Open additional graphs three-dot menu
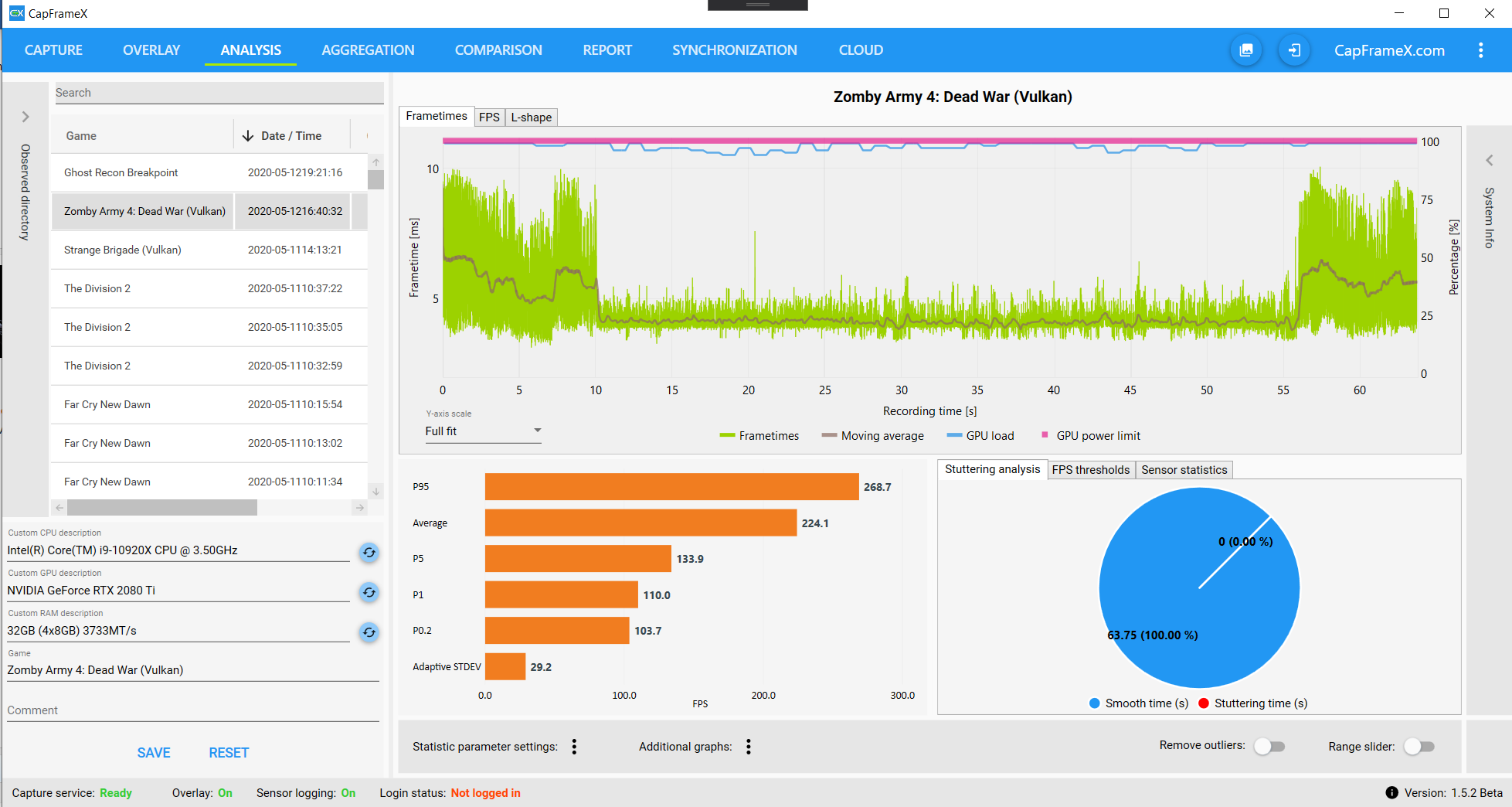The image size is (1512, 807). (x=749, y=747)
